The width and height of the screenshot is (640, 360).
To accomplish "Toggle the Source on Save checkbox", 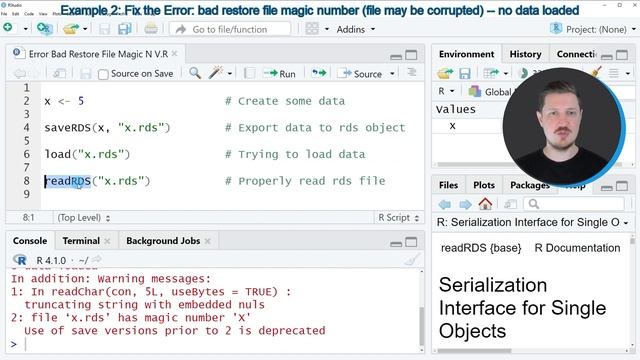I will coord(103,74).
